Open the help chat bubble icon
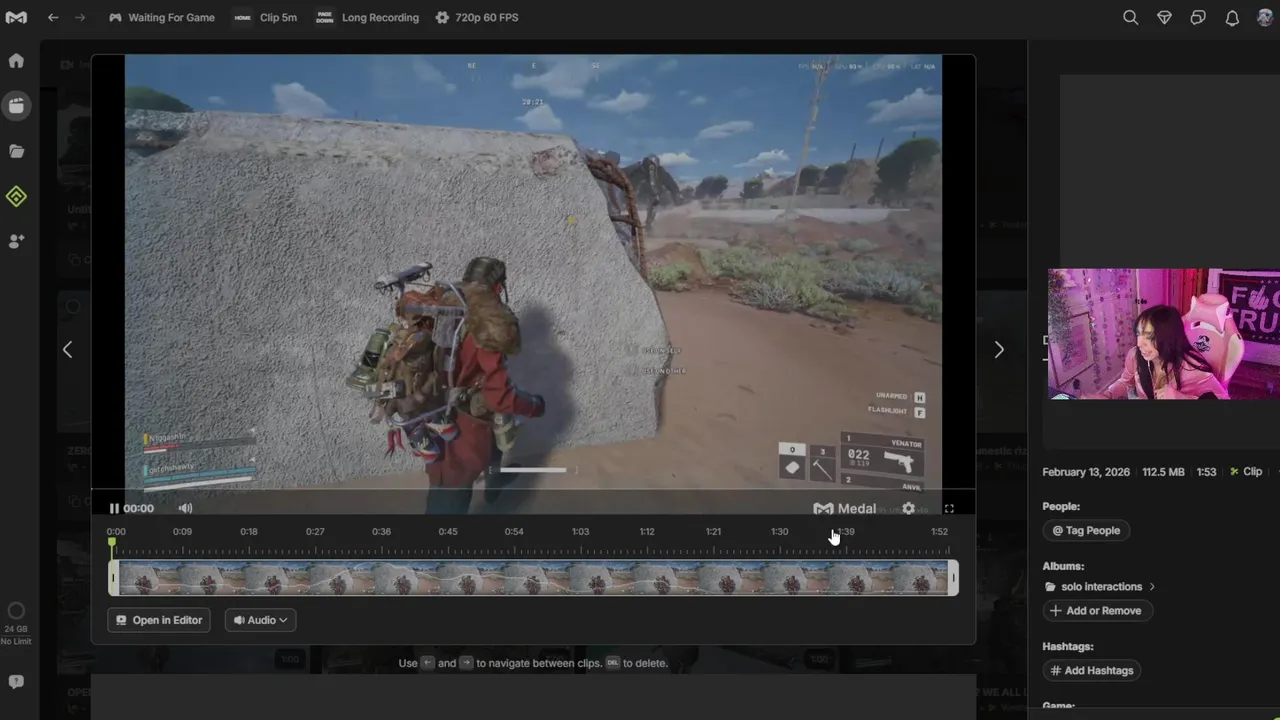 (16, 681)
